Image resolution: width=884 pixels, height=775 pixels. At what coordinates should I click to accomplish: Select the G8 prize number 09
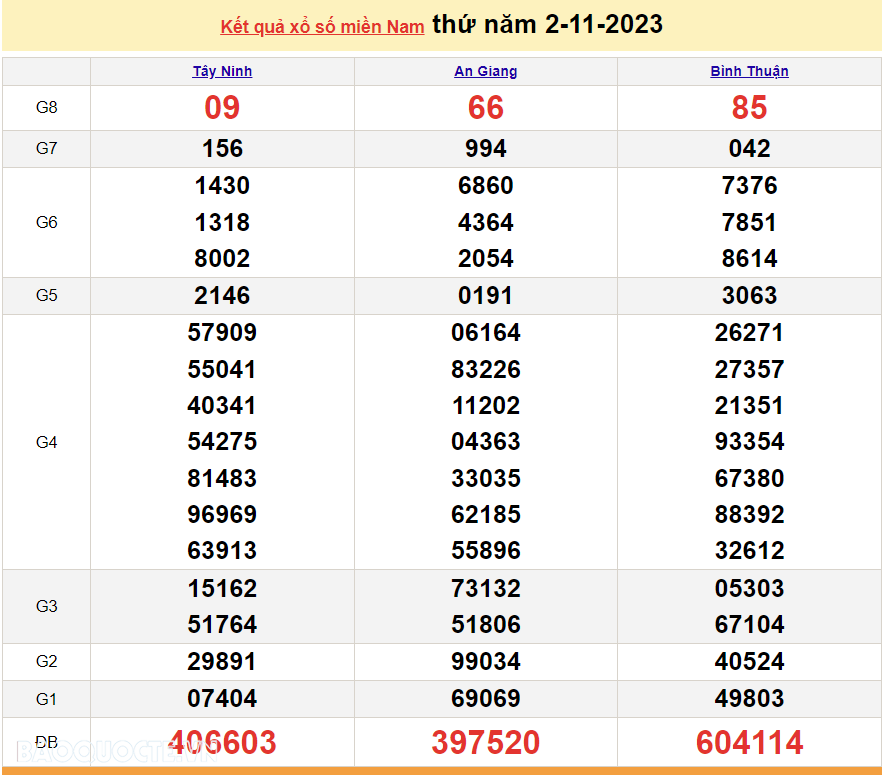(x=222, y=108)
